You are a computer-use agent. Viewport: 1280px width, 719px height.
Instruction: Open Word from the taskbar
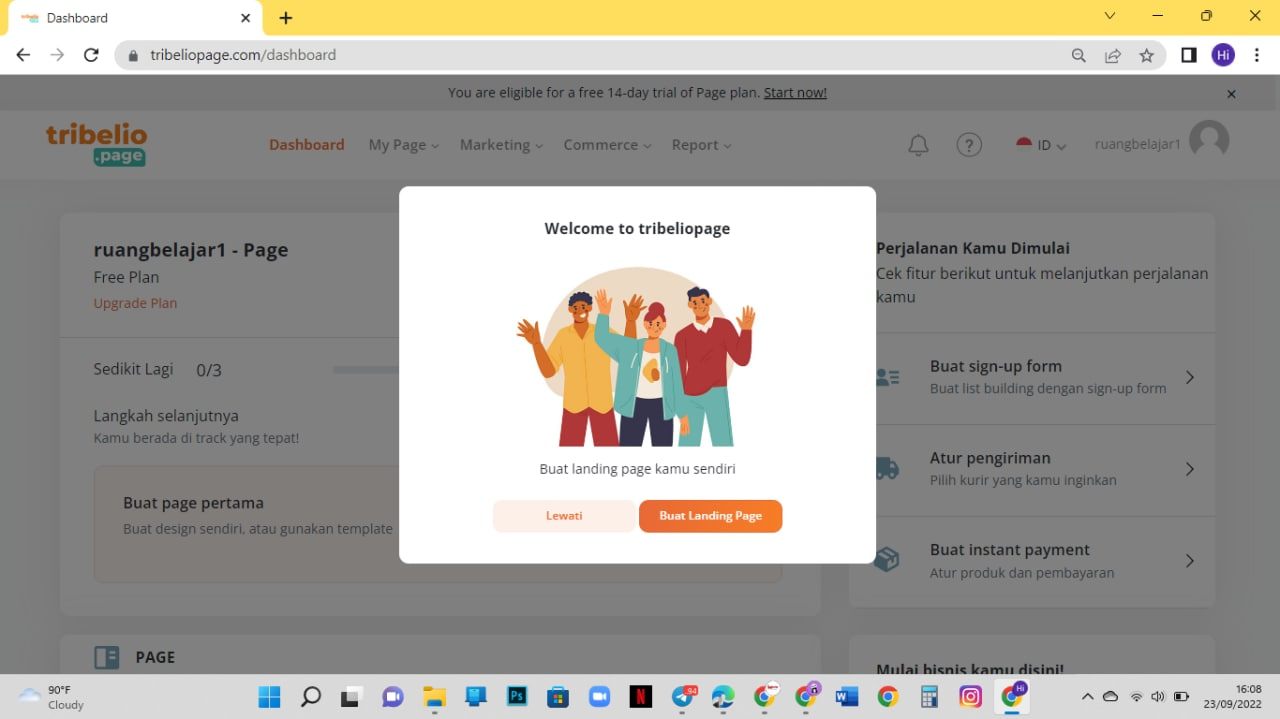point(847,697)
